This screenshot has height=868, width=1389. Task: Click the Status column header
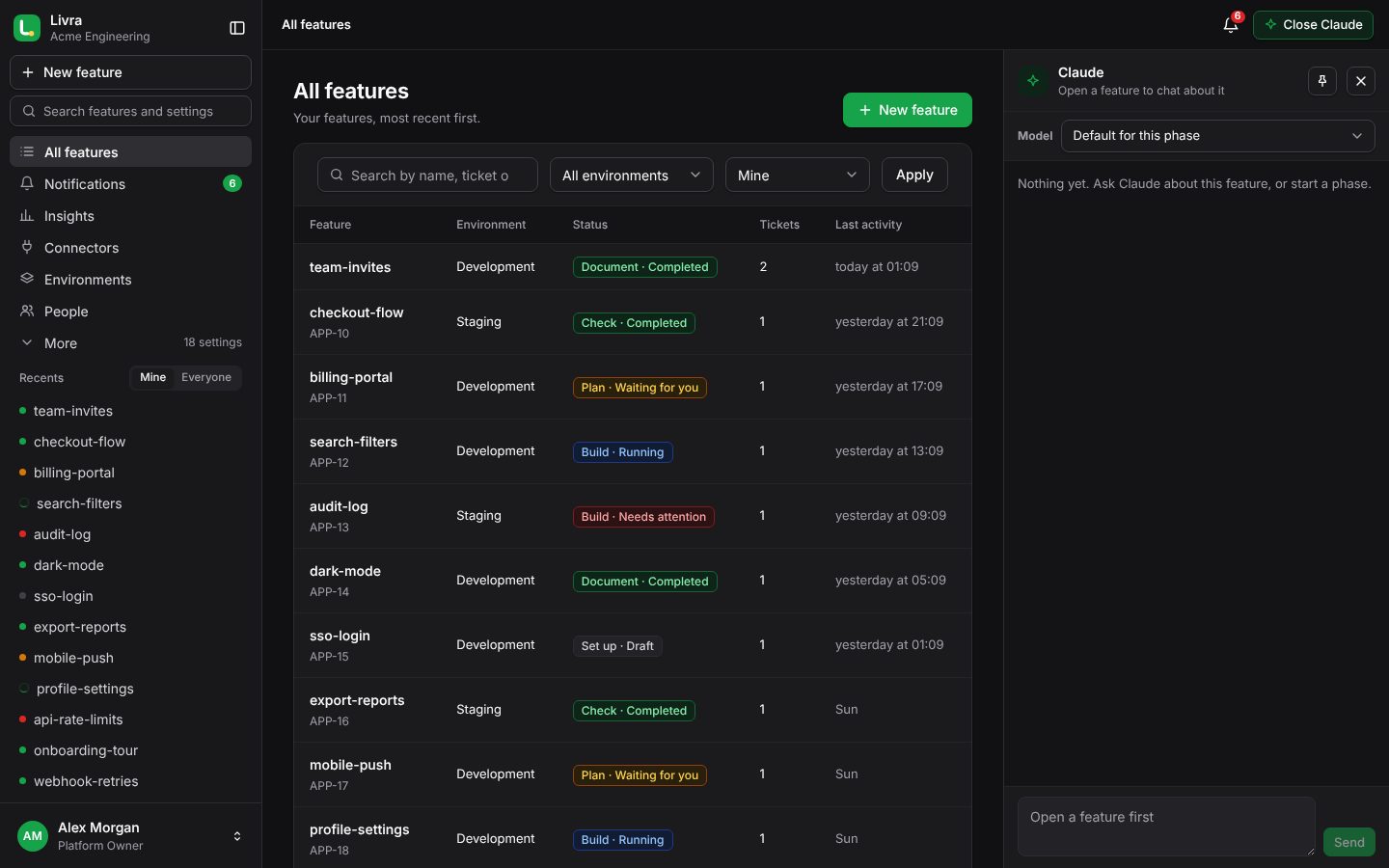point(590,225)
